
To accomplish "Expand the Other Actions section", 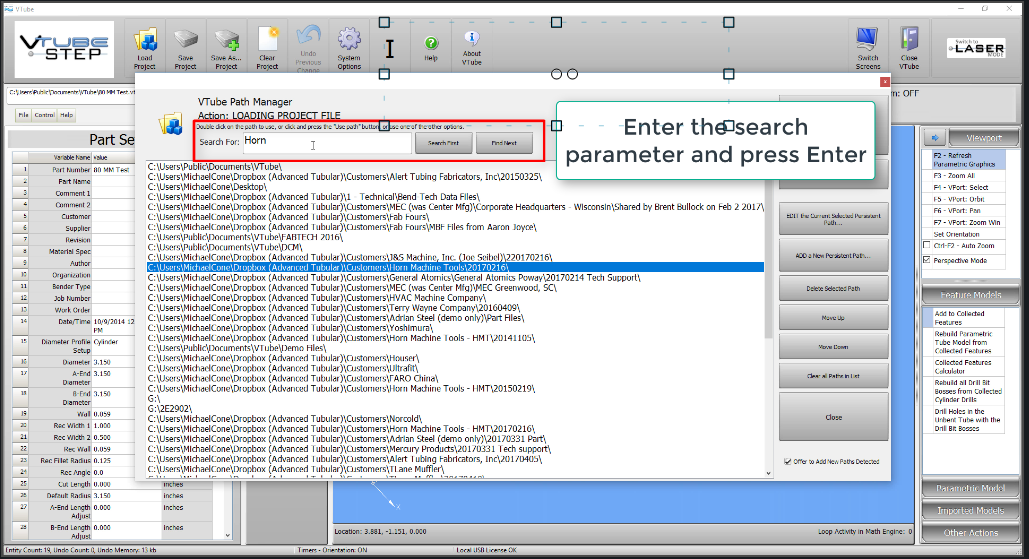I will click(970, 533).
